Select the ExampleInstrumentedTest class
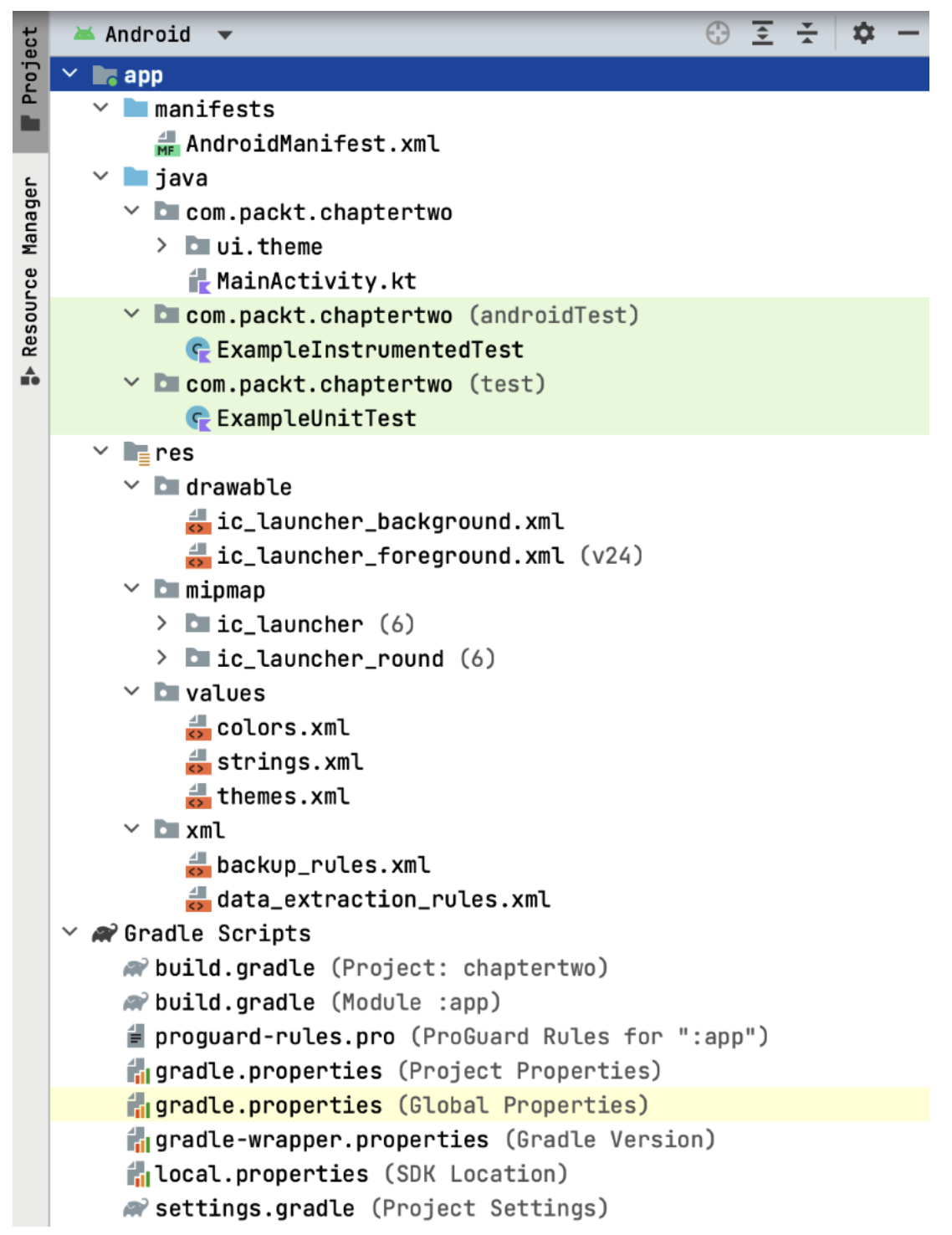This screenshot has width=952, height=1235. 369,350
